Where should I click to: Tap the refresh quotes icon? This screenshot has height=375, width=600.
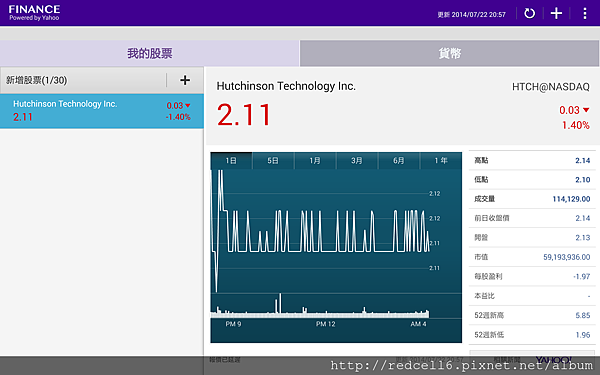(x=530, y=13)
